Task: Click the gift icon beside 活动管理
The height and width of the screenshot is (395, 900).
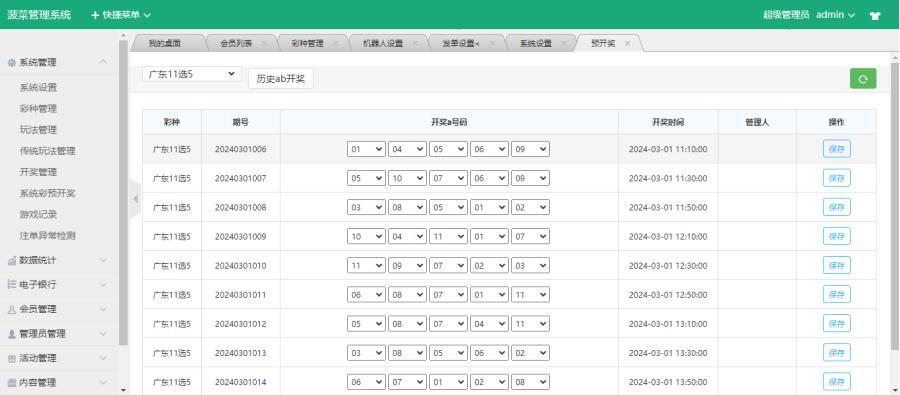Action: pyautogui.click(x=12, y=358)
